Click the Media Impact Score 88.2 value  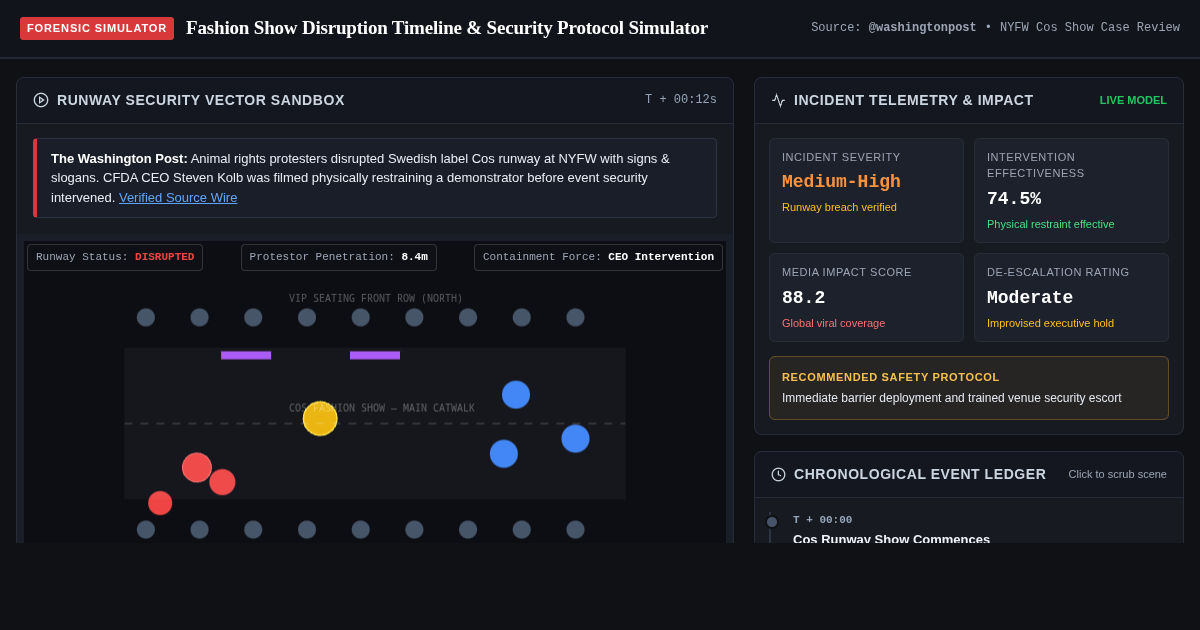(804, 298)
